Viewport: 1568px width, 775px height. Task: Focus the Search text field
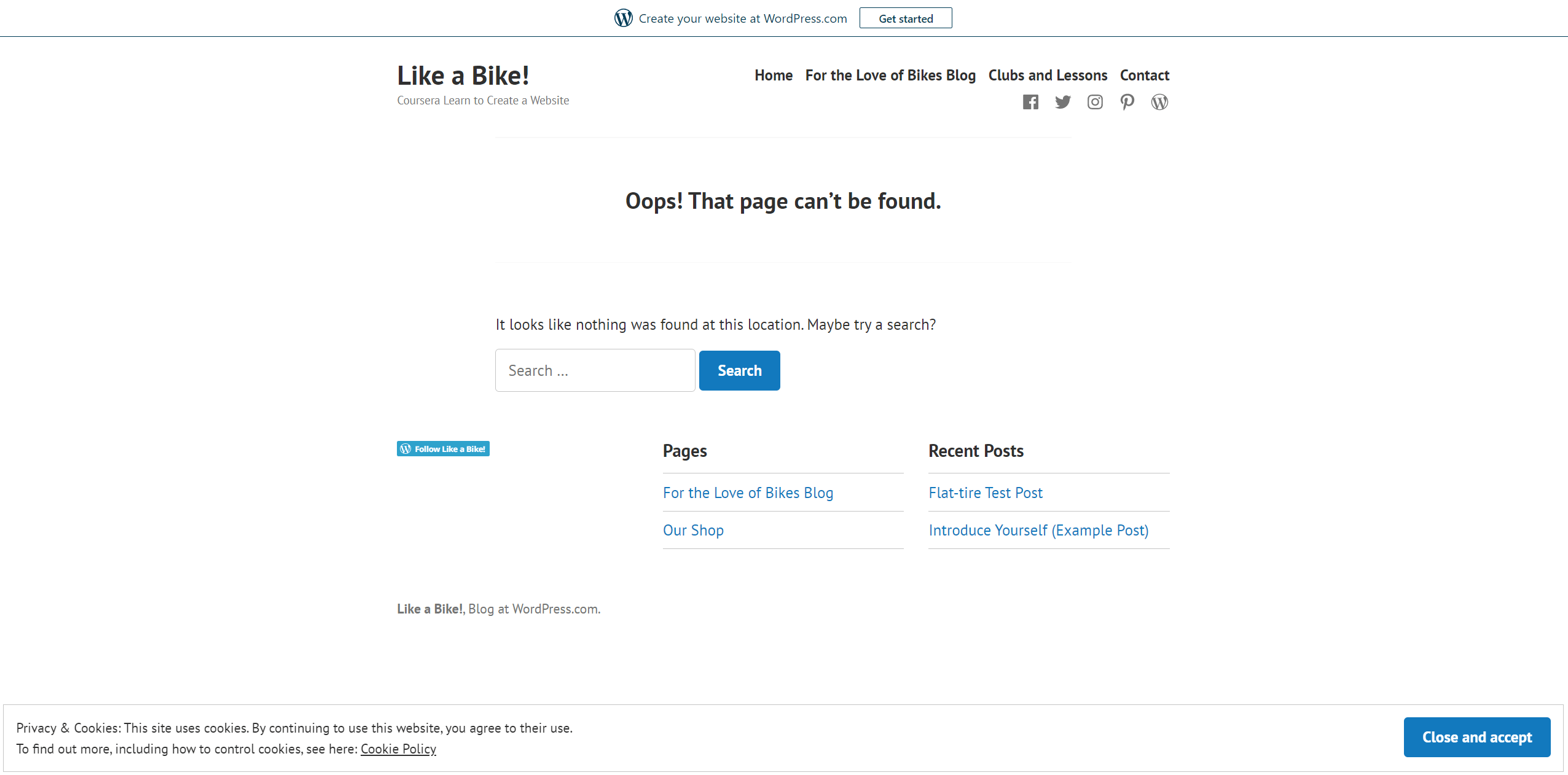tap(595, 370)
